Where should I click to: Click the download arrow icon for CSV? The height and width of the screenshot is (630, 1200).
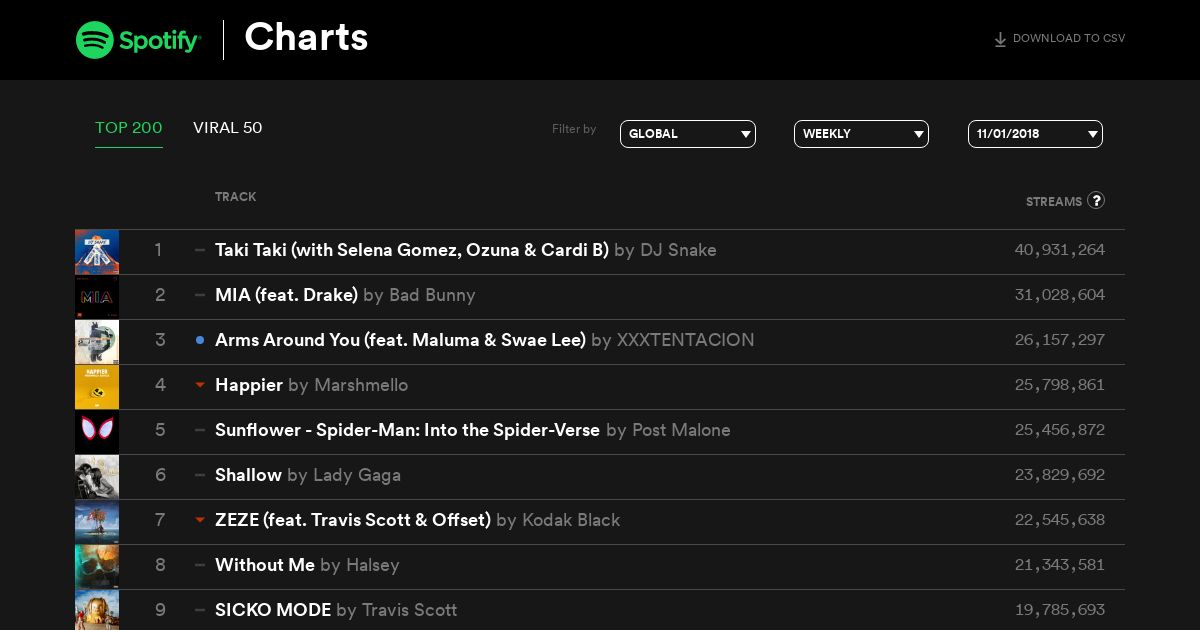coord(1000,39)
